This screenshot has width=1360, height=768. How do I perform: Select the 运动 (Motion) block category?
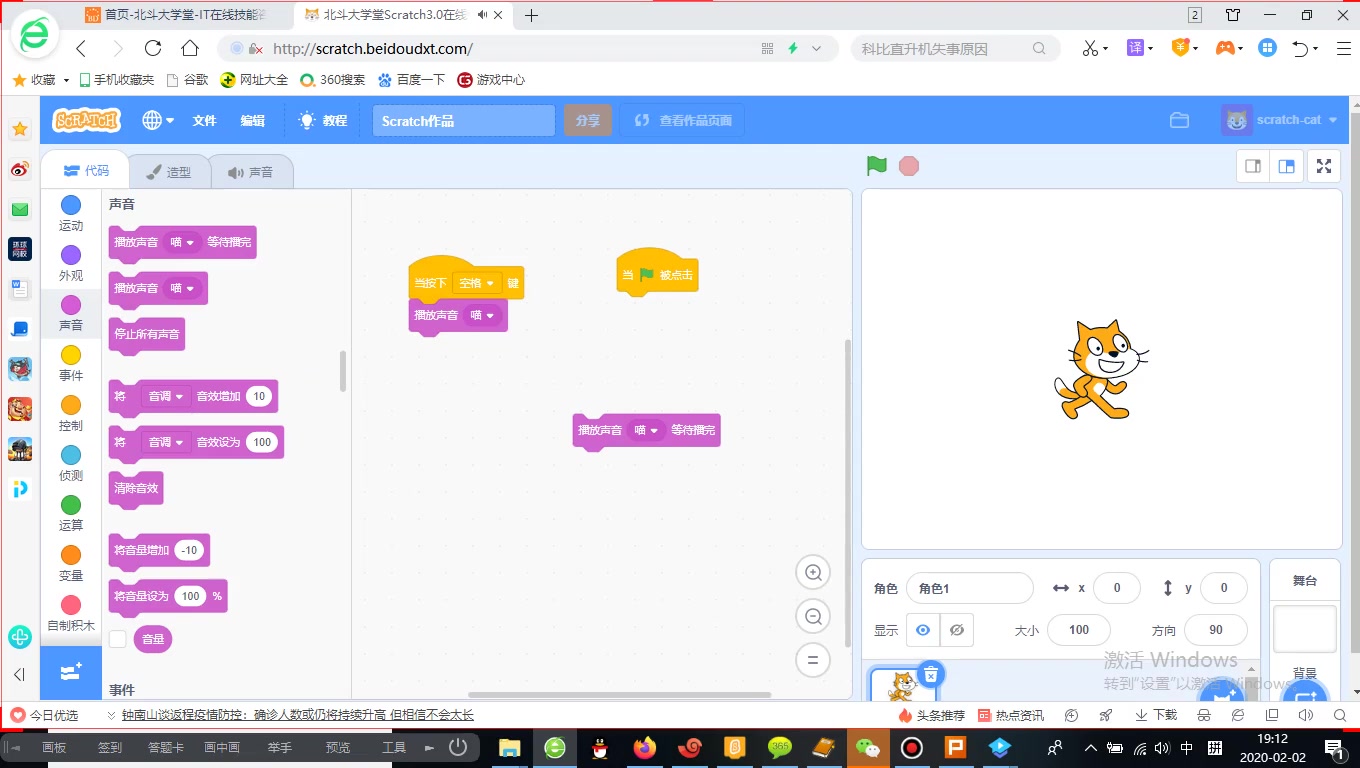point(70,213)
